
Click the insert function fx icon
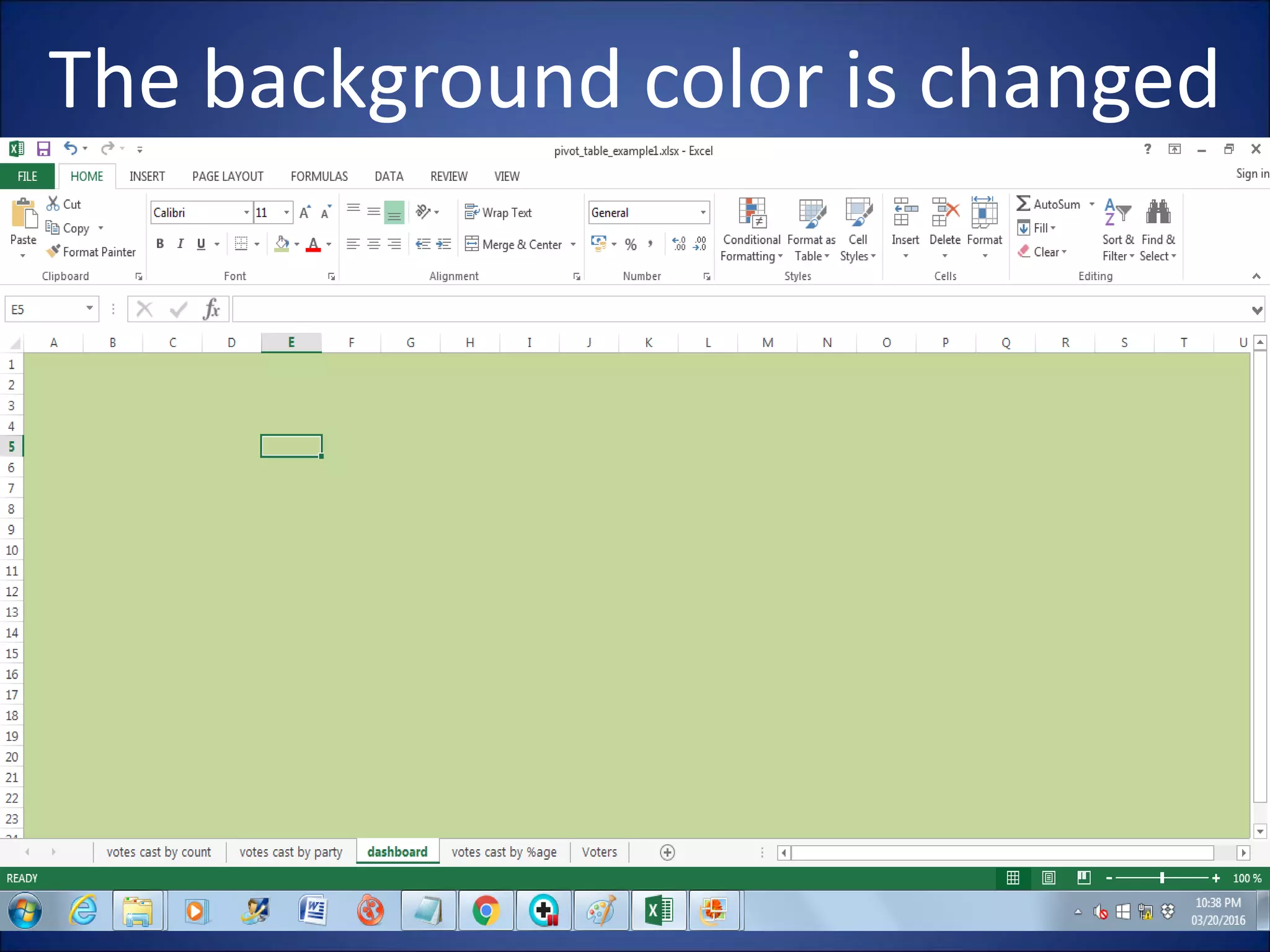pyautogui.click(x=211, y=309)
